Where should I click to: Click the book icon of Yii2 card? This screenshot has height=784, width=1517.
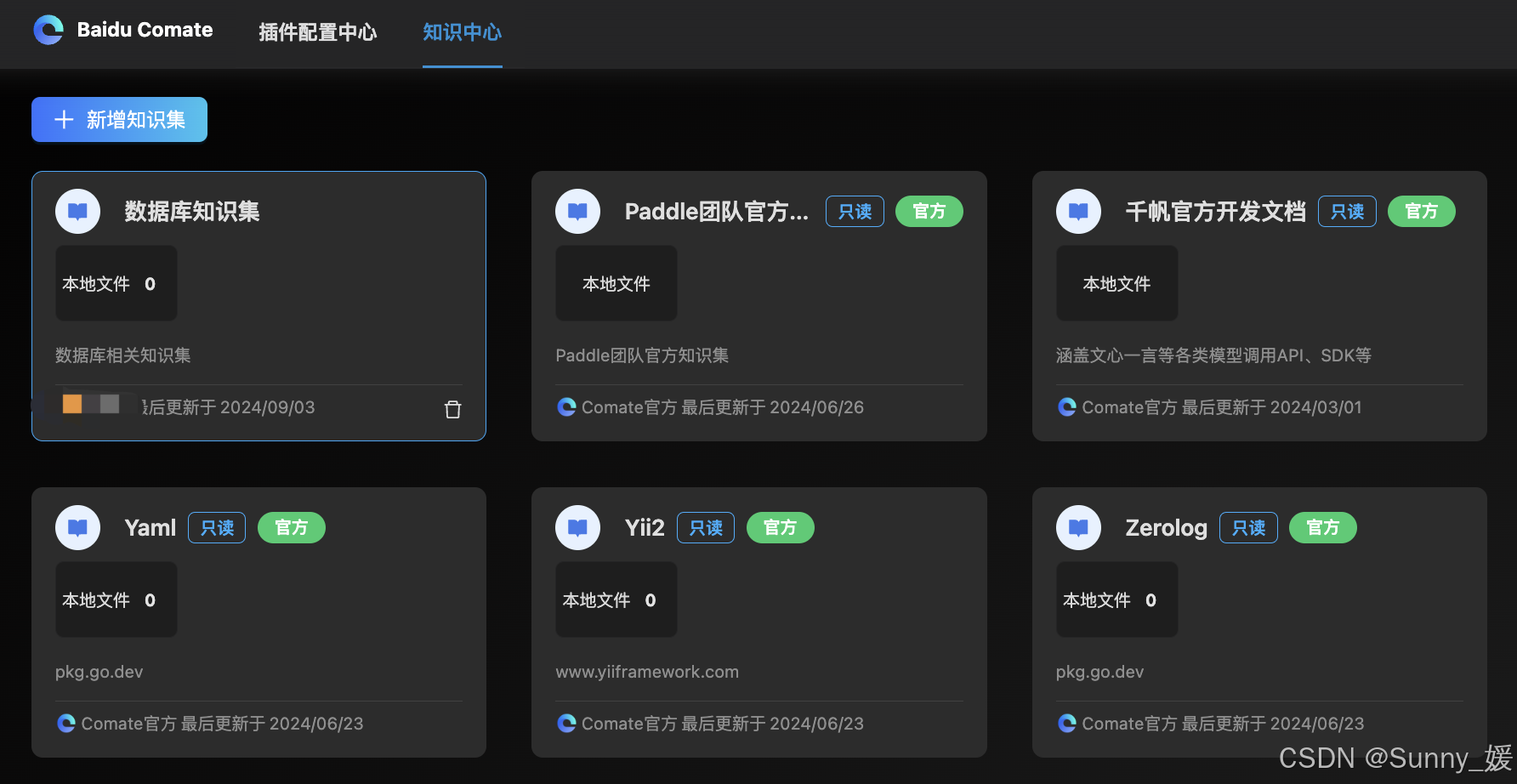577,527
